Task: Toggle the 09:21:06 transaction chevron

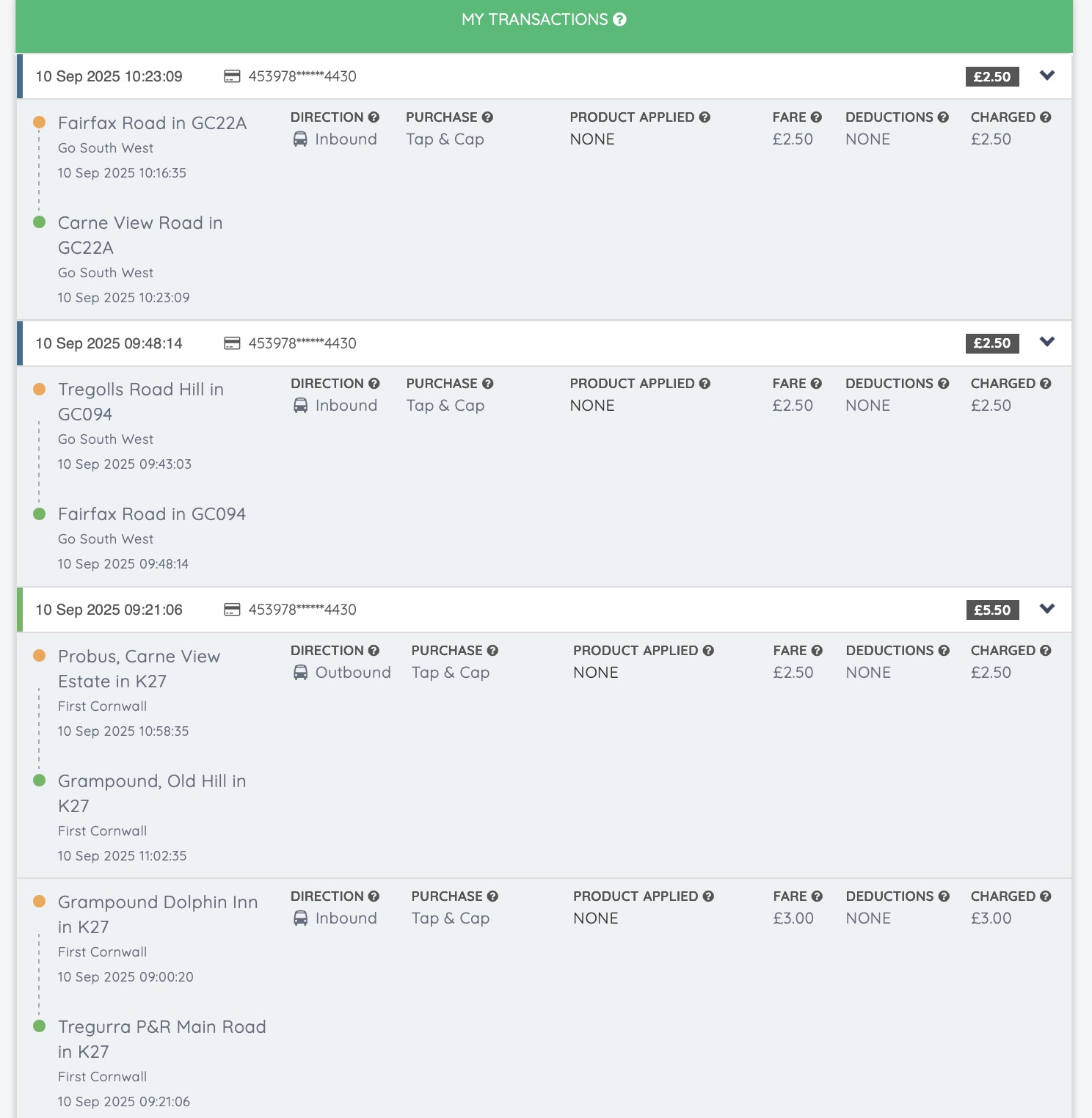Action: pos(1047,609)
